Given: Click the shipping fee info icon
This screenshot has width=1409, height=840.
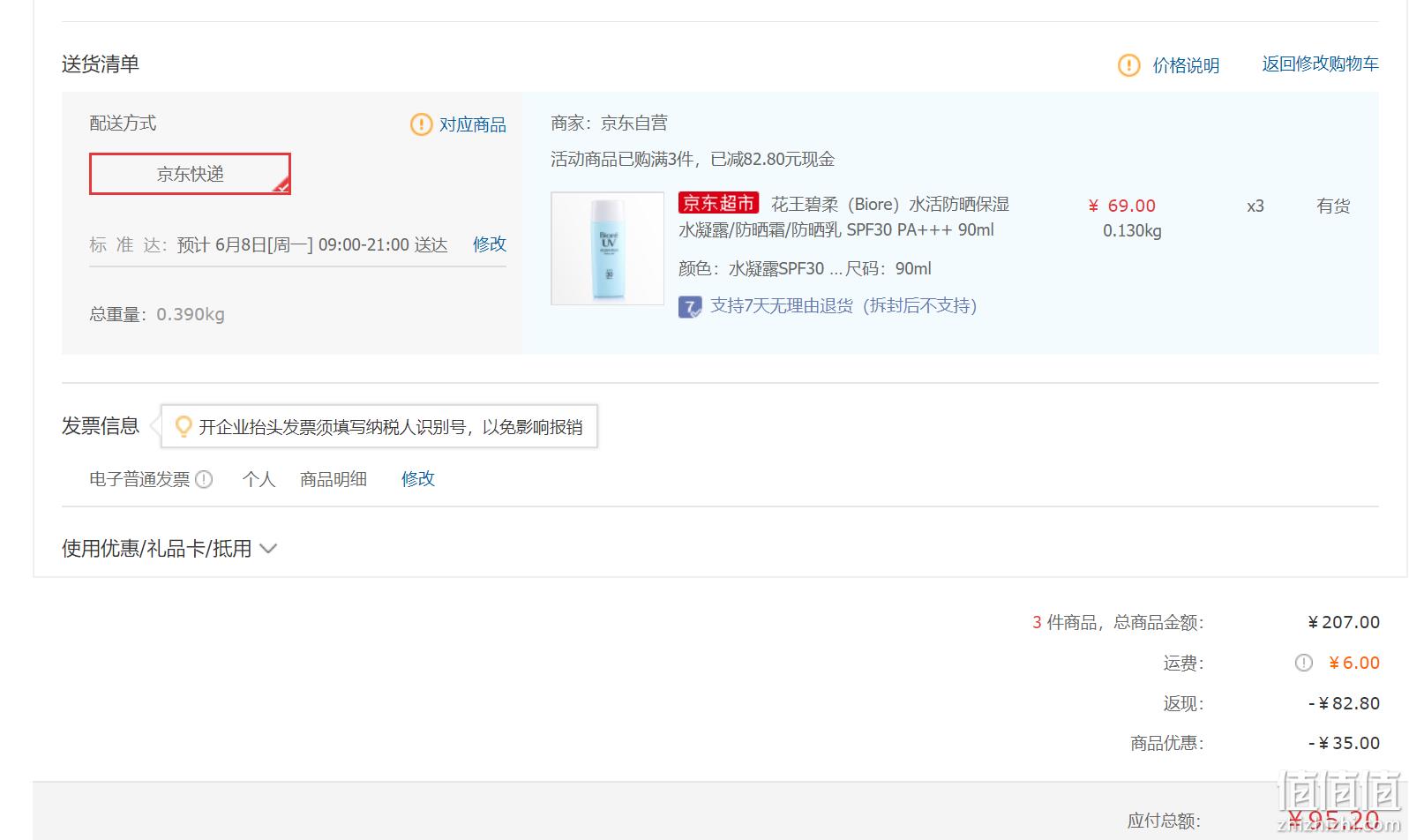Looking at the screenshot, I should 1303,663.
